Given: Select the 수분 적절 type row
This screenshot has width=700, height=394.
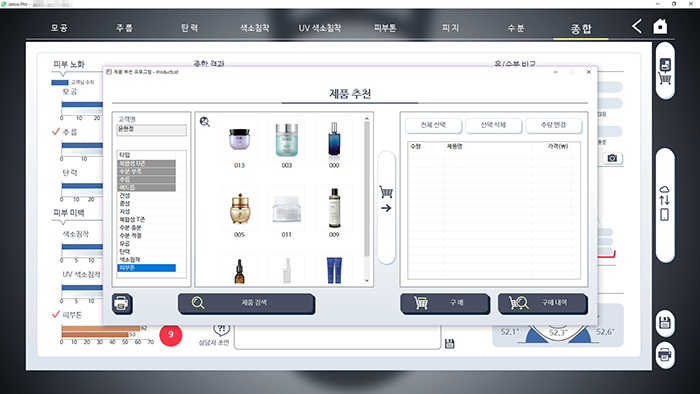Looking at the screenshot, I should point(146,236).
